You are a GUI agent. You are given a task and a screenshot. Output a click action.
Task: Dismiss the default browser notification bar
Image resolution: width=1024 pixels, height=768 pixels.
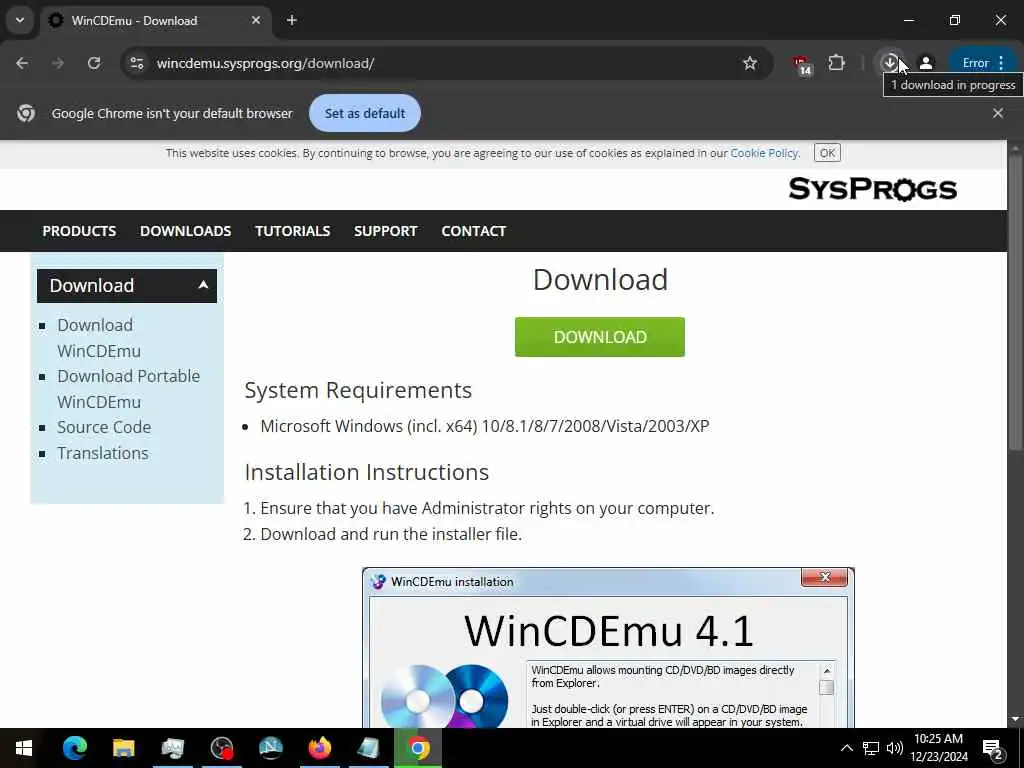(997, 113)
